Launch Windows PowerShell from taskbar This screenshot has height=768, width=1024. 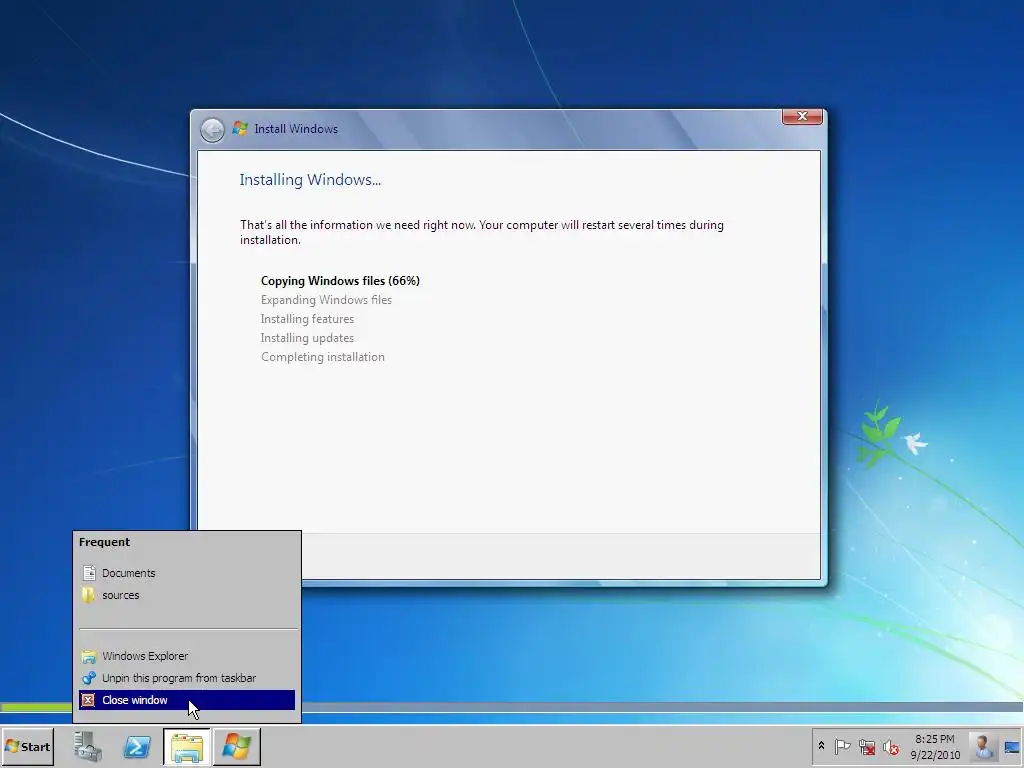click(137, 746)
